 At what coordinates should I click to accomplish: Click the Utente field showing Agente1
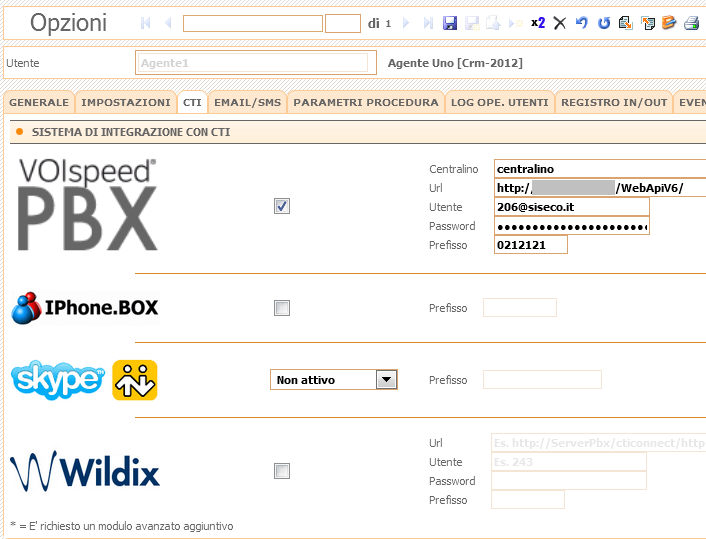[x=256, y=63]
